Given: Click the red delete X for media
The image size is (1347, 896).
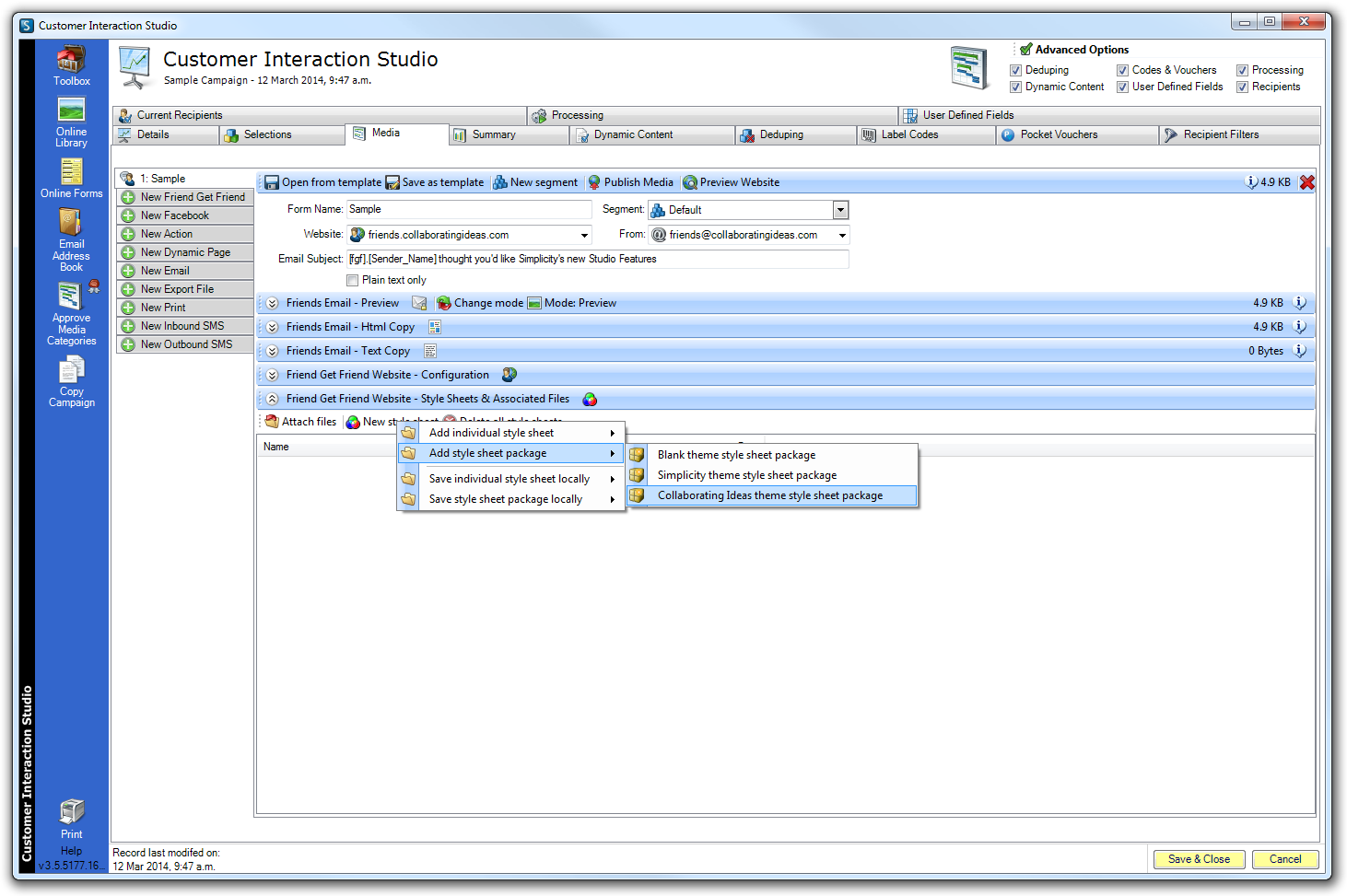Looking at the screenshot, I should 1306,182.
